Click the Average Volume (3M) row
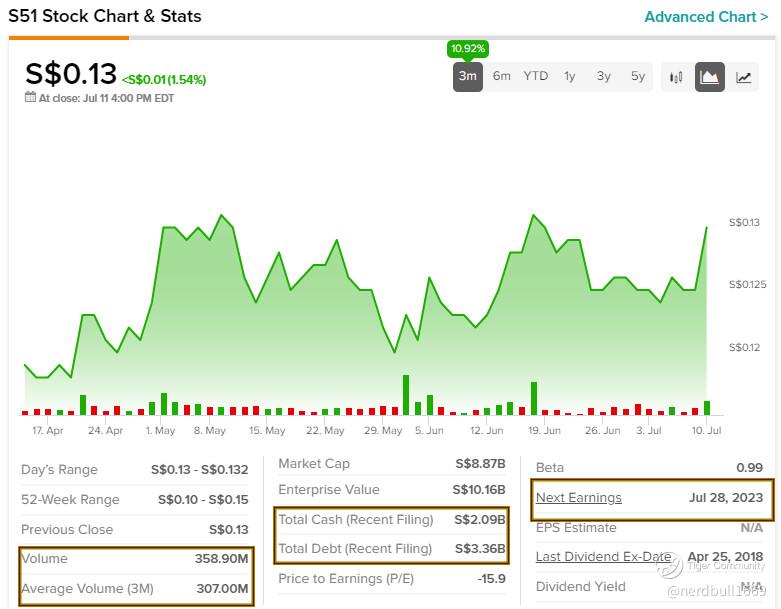Viewport: 781px width, 609px height. [135, 589]
